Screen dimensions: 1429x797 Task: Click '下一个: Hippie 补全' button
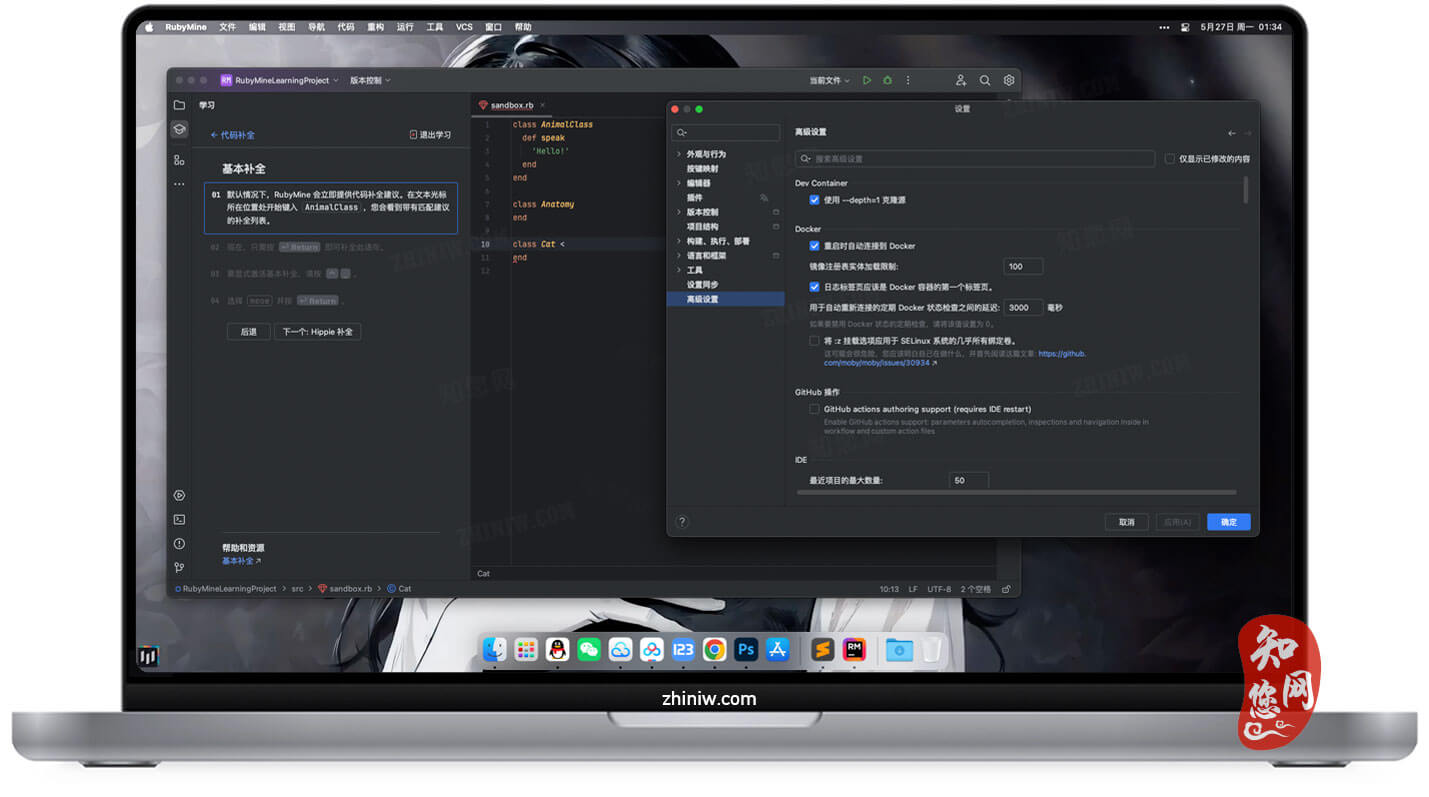317,331
